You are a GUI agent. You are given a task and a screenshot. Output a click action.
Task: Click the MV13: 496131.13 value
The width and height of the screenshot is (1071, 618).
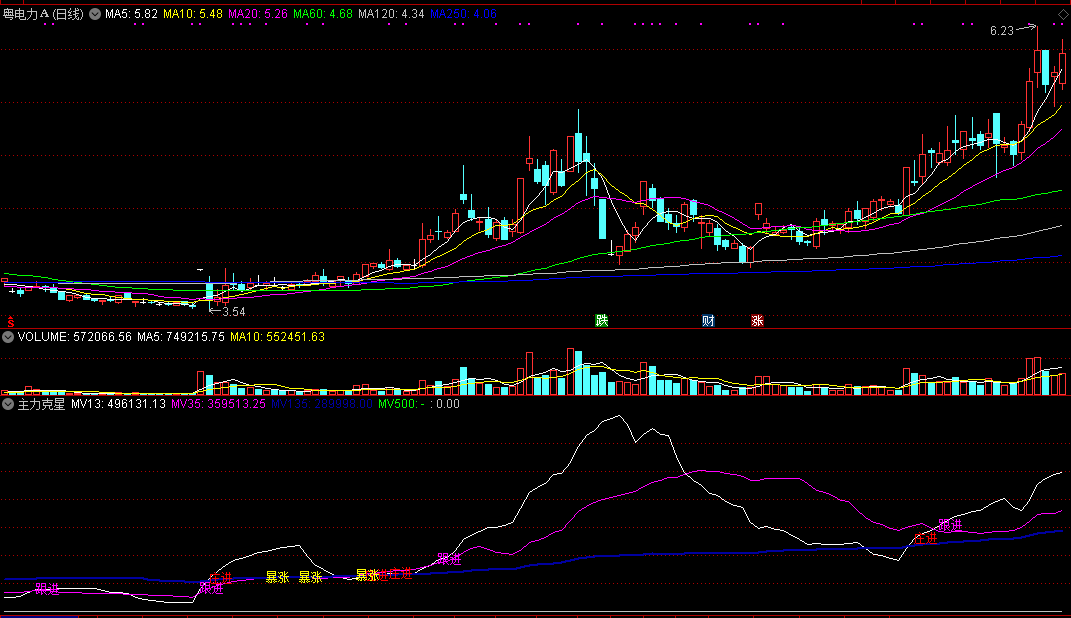pos(118,404)
